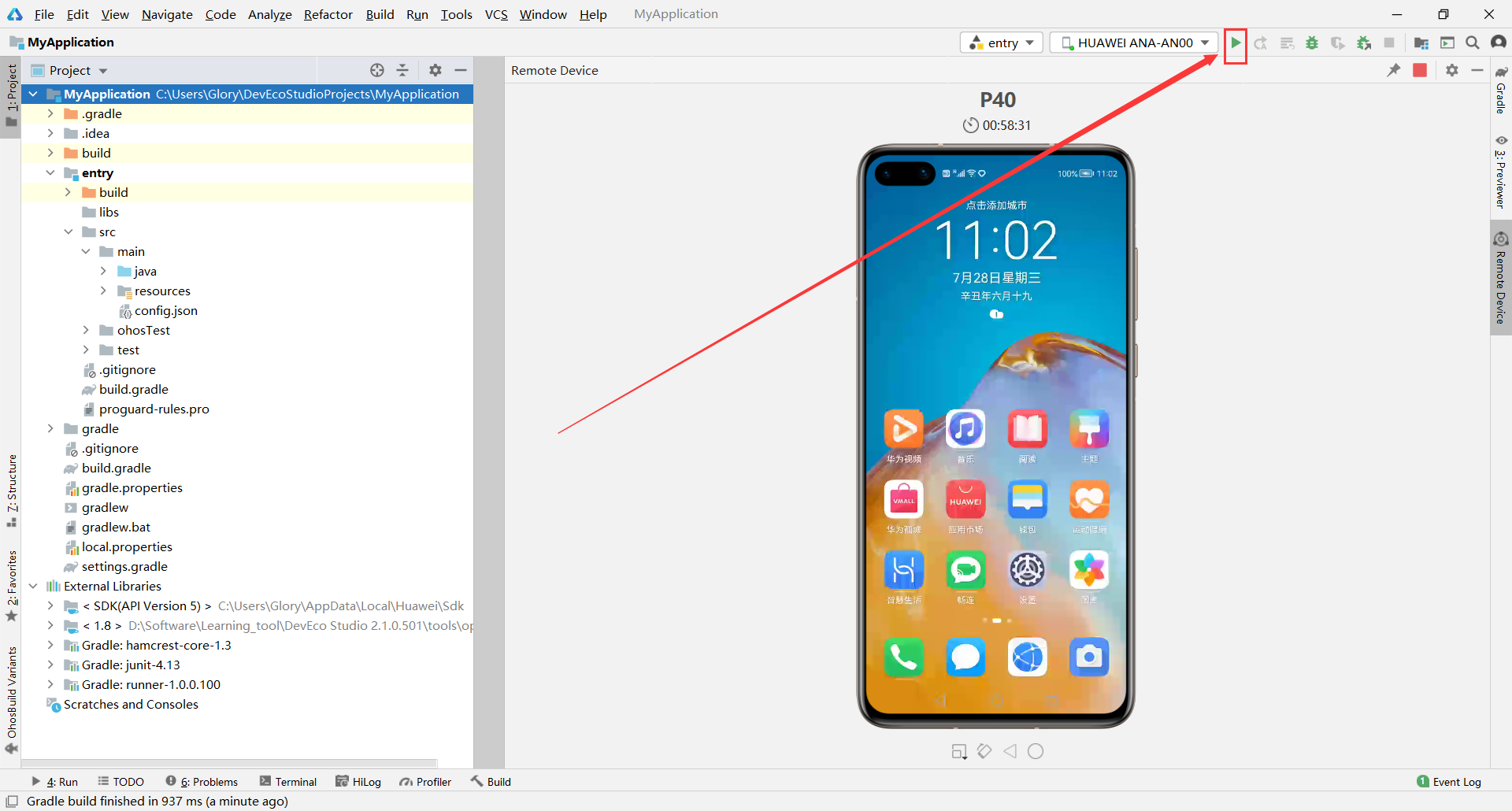Click the Debug bug icon in toolbar
Viewport: 1512px width, 811px height.
pyautogui.click(x=1312, y=43)
